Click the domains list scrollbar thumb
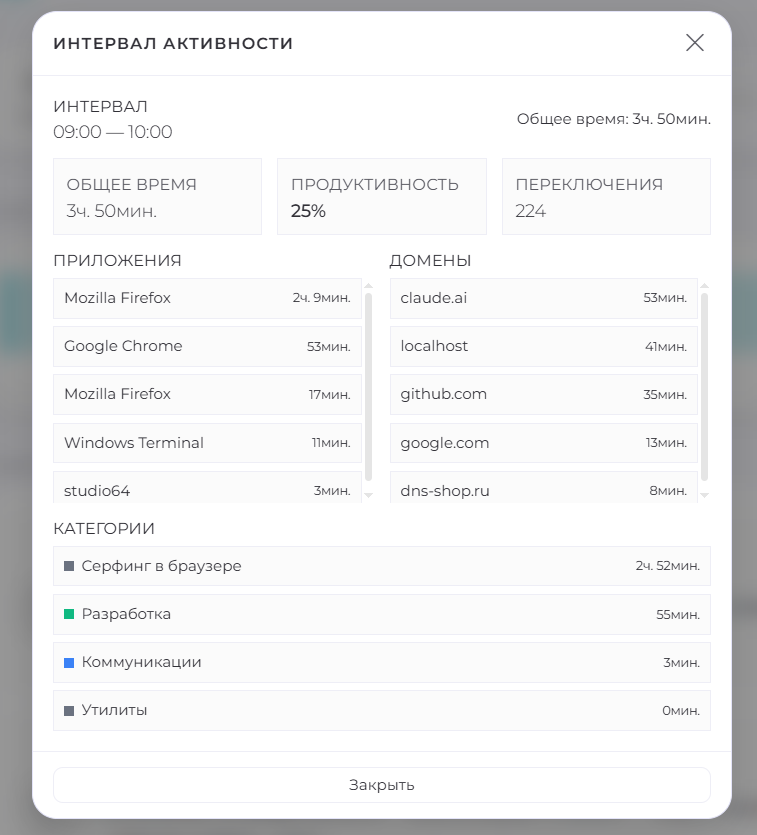The height and width of the screenshot is (835, 757). (704, 387)
